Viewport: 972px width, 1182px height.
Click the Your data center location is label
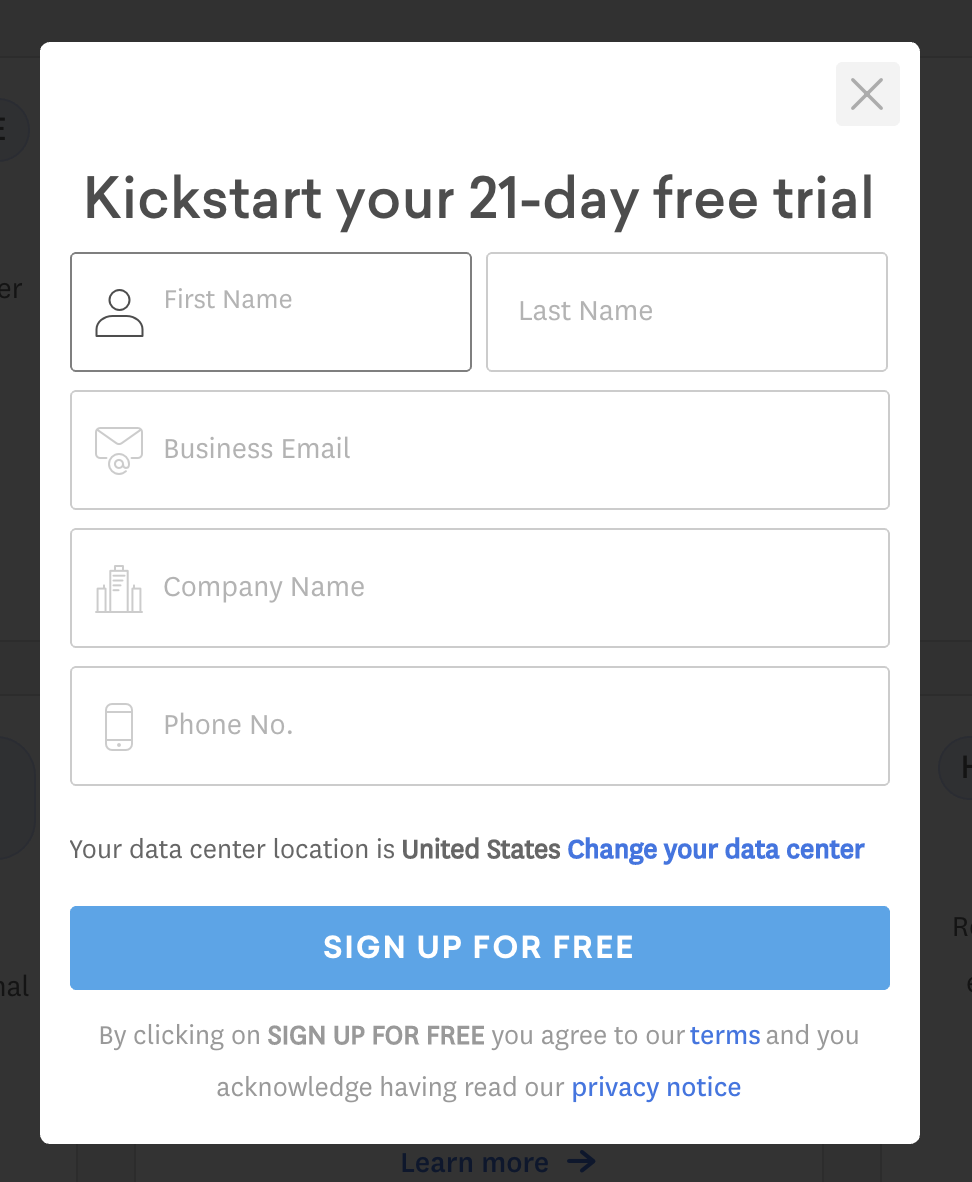(232, 850)
